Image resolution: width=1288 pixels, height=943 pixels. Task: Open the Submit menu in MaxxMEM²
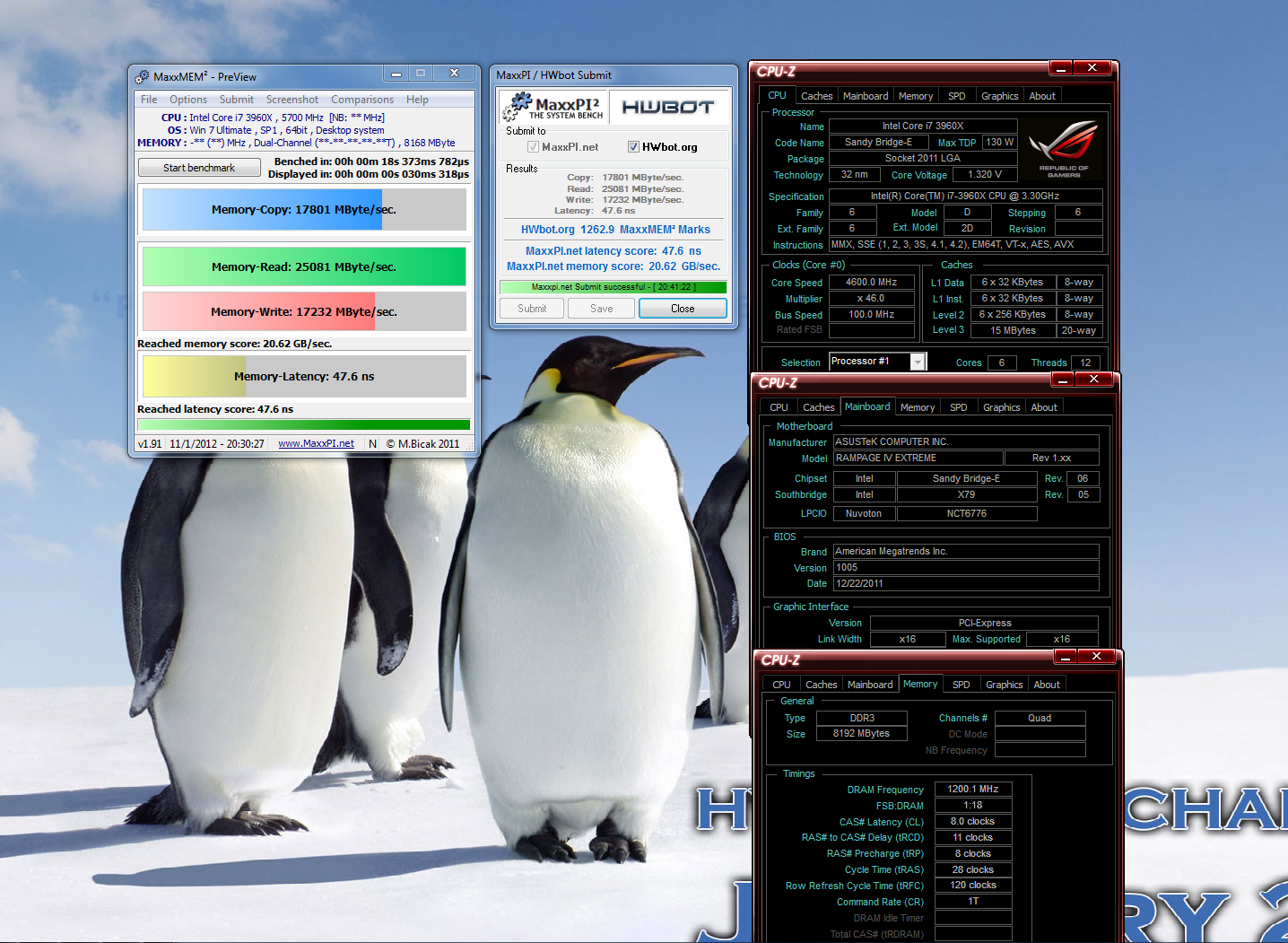pyautogui.click(x=237, y=100)
